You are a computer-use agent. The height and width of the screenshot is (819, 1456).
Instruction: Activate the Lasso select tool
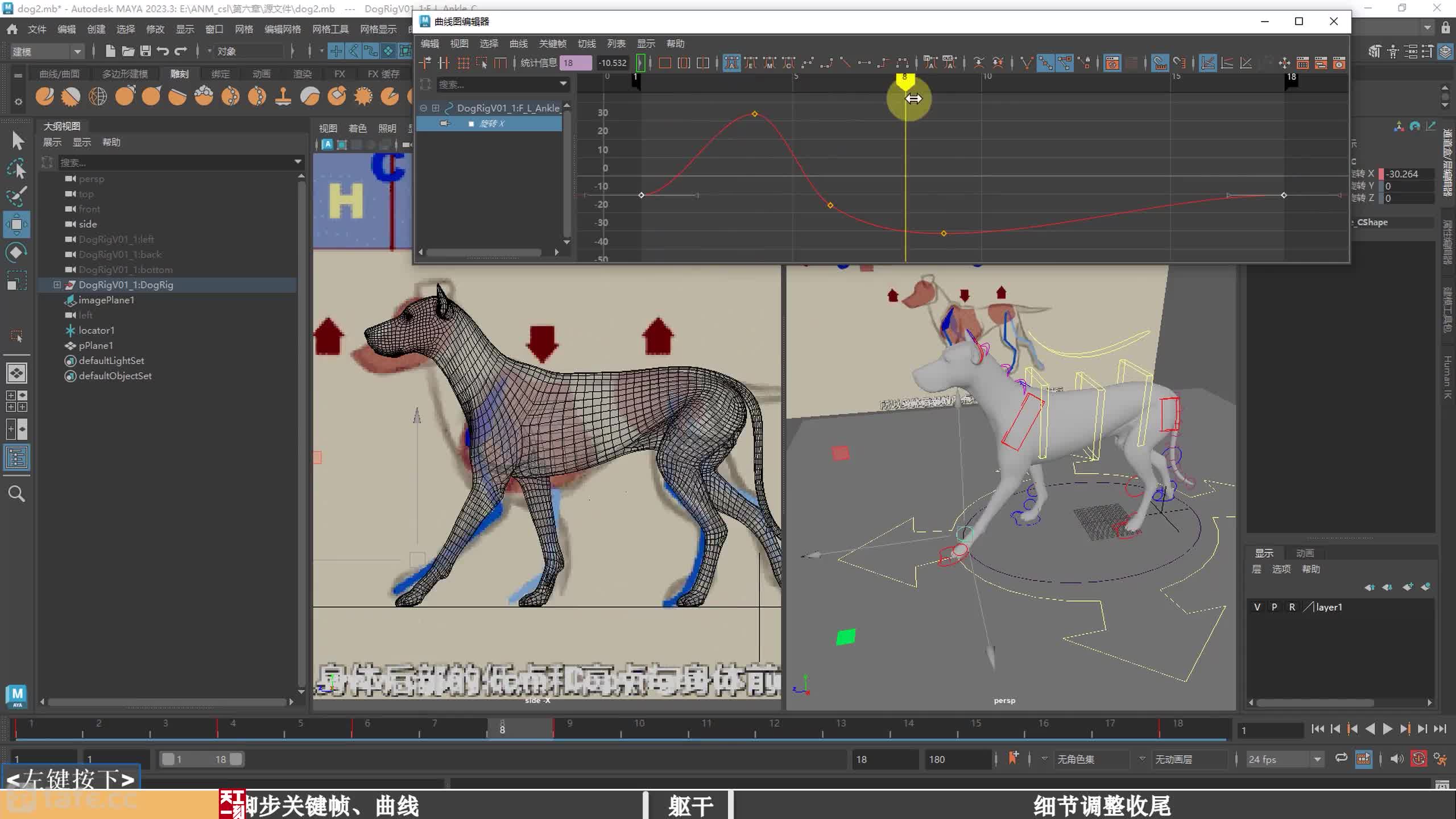(x=17, y=168)
